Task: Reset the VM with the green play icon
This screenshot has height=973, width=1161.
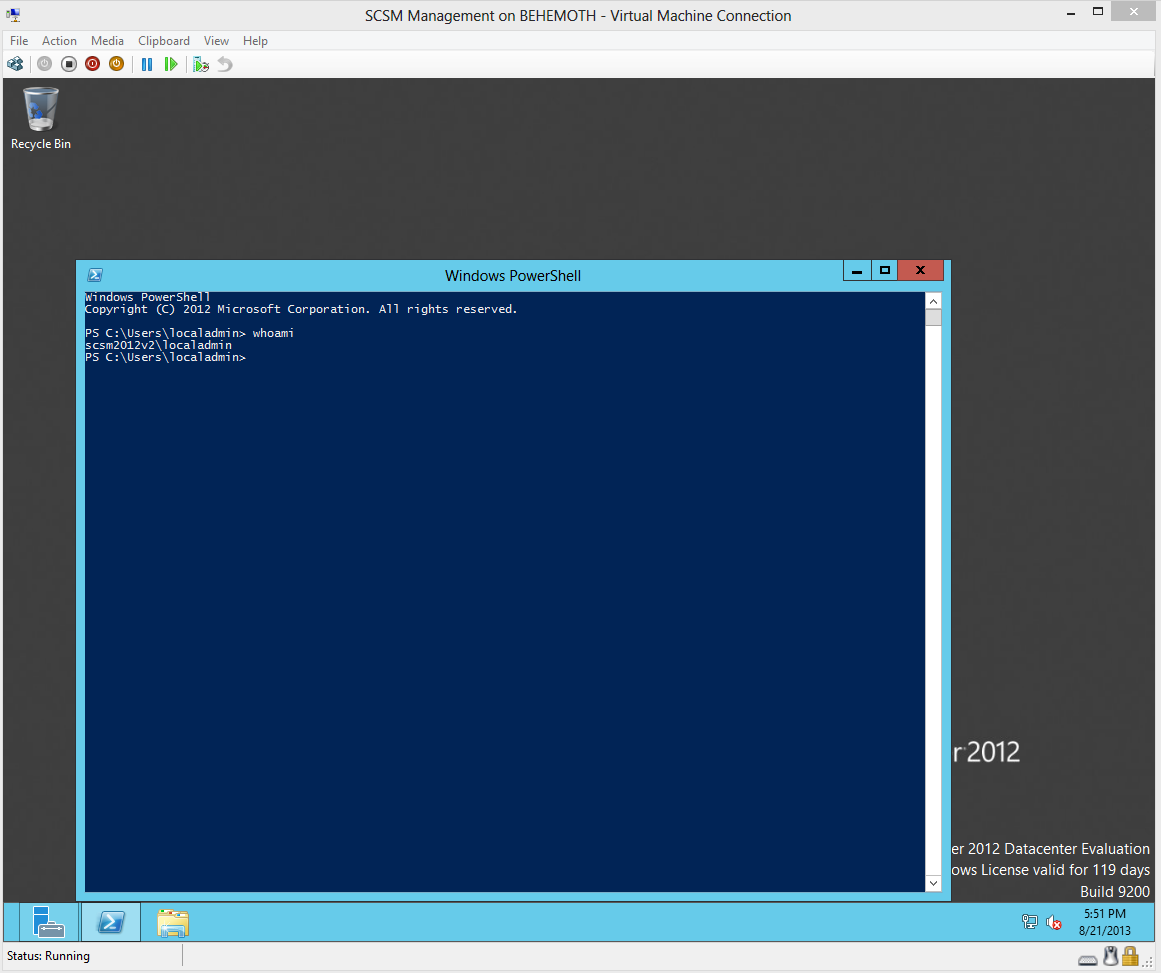Action: click(x=171, y=64)
